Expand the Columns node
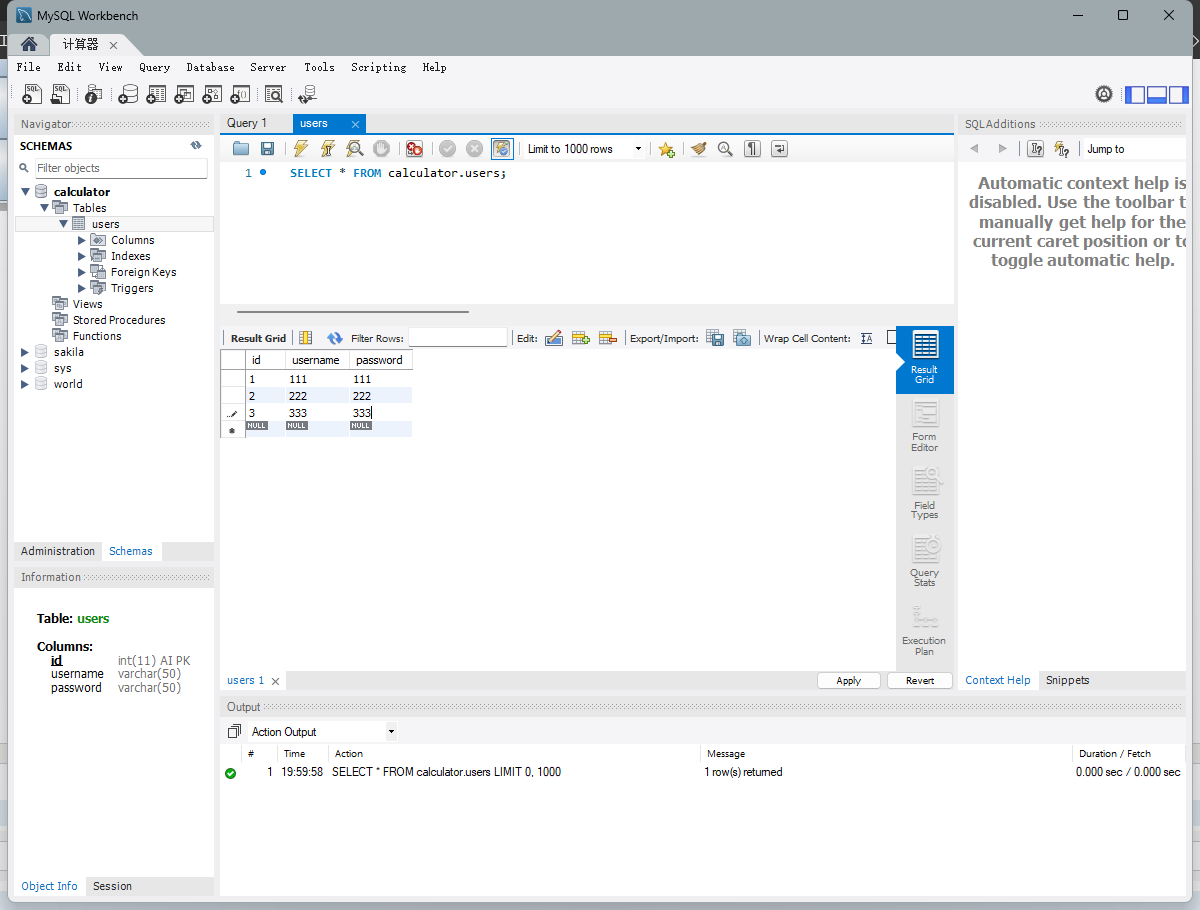 pyautogui.click(x=82, y=240)
